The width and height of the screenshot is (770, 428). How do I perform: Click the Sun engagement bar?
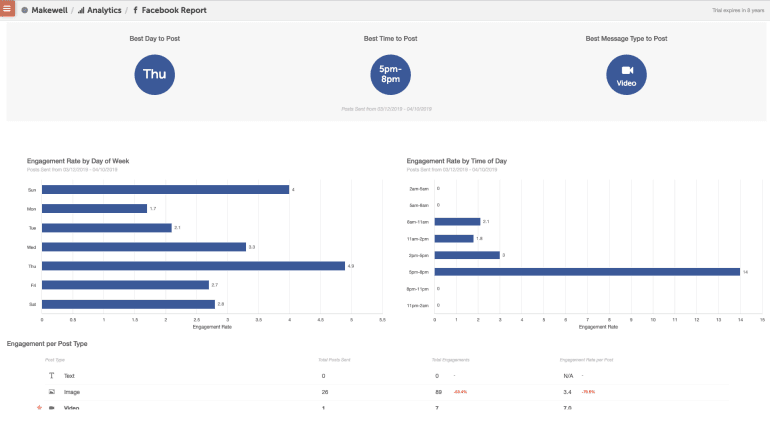pos(165,189)
